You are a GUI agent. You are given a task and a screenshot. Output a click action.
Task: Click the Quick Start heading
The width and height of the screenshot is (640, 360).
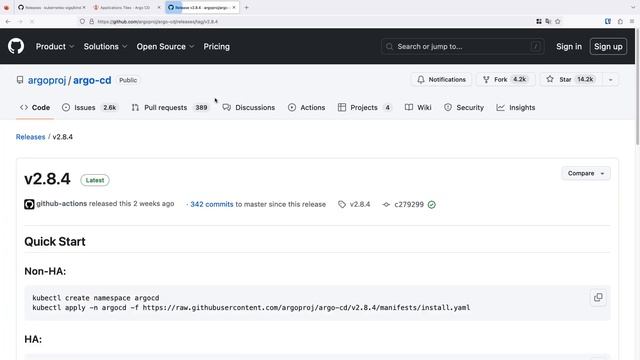(55, 241)
